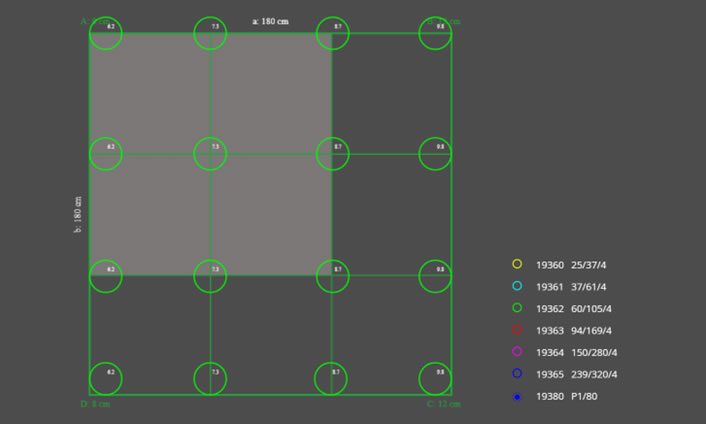Click the legend code 19362

pyautogui.click(x=550, y=309)
